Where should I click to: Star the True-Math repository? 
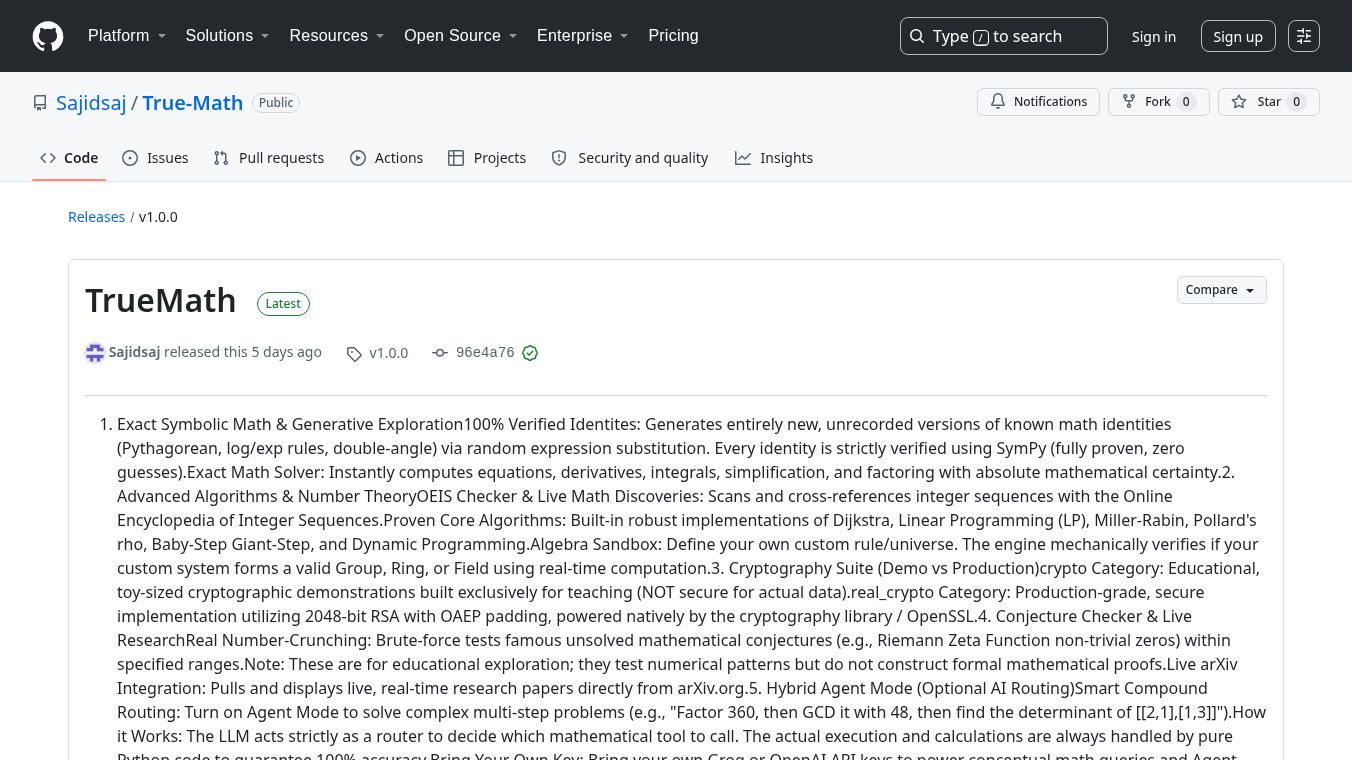1268,102
